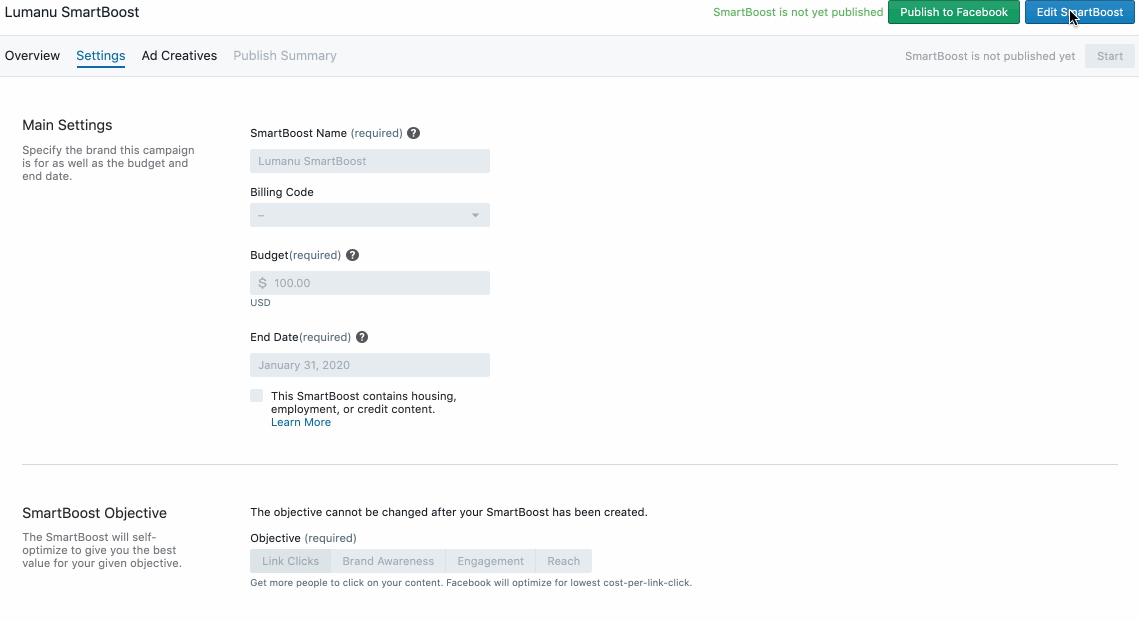
Task: Click the 'Main Settings' heading
Action: pyautogui.click(x=67, y=125)
